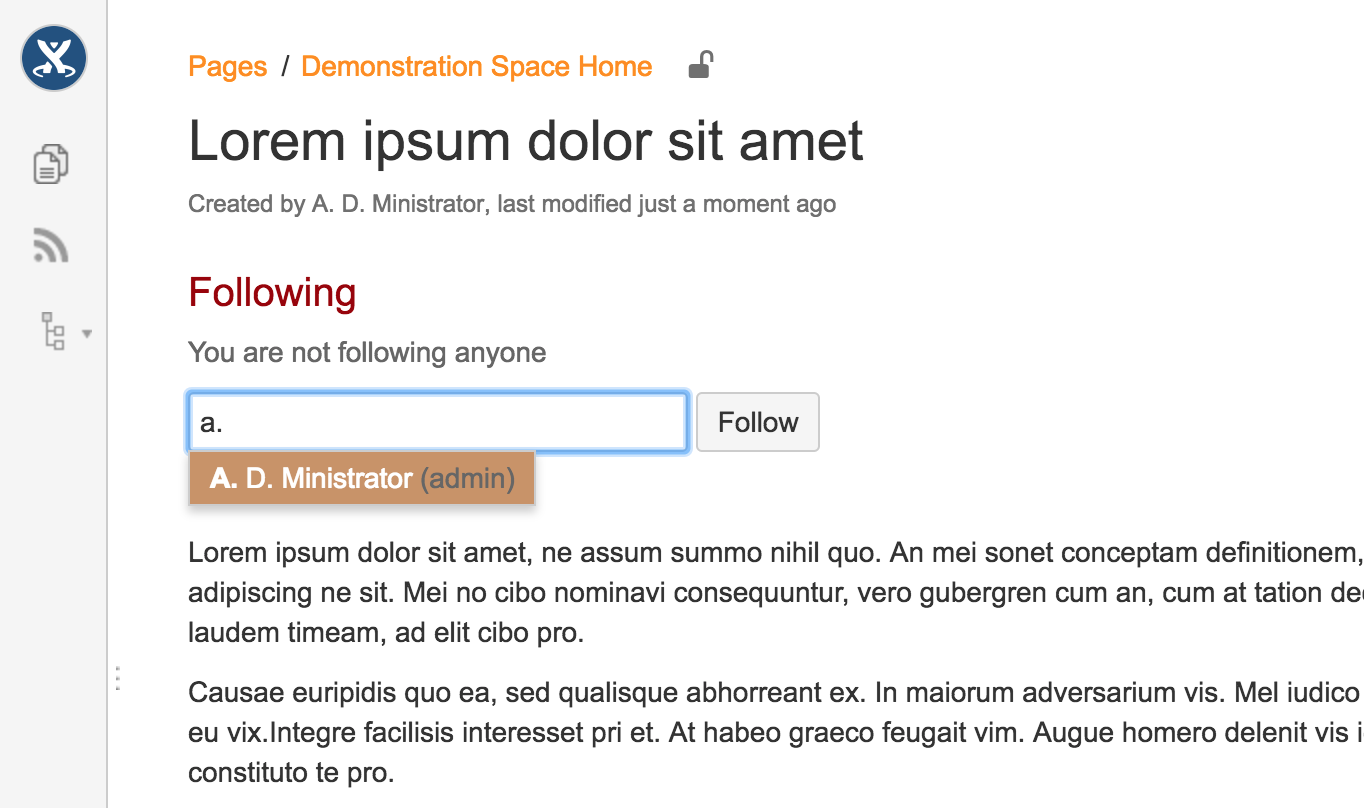The height and width of the screenshot is (808, 1364).
Task: Click the RSS feed icon in sidebar
Action: (x=50, y=245)
